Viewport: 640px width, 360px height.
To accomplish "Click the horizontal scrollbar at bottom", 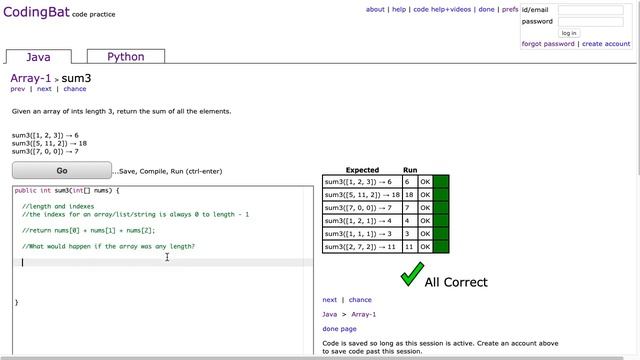I will tap(312, 358).
